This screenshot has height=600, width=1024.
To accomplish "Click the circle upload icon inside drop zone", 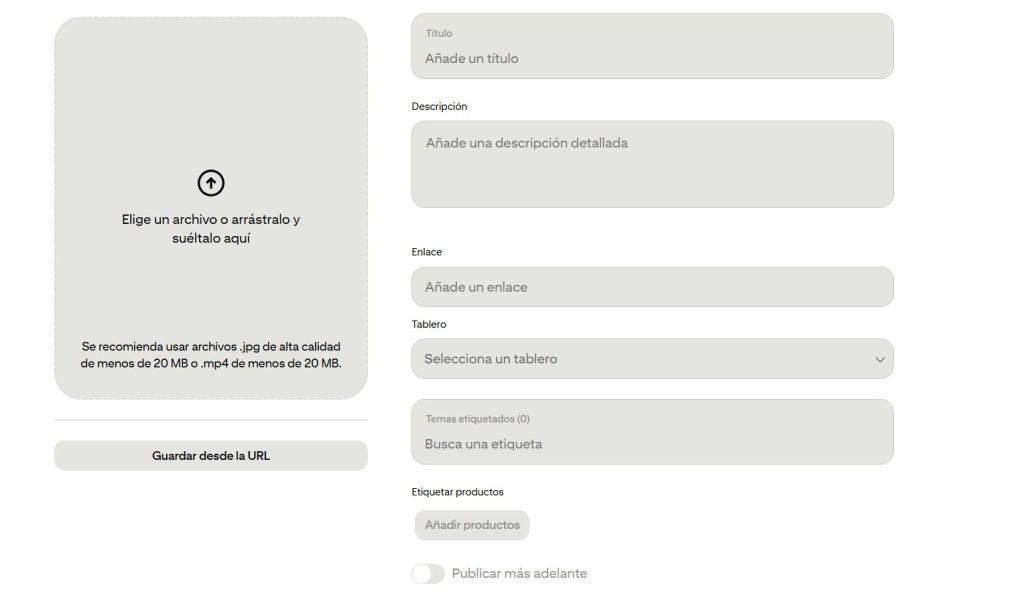I will pos(210,184).
